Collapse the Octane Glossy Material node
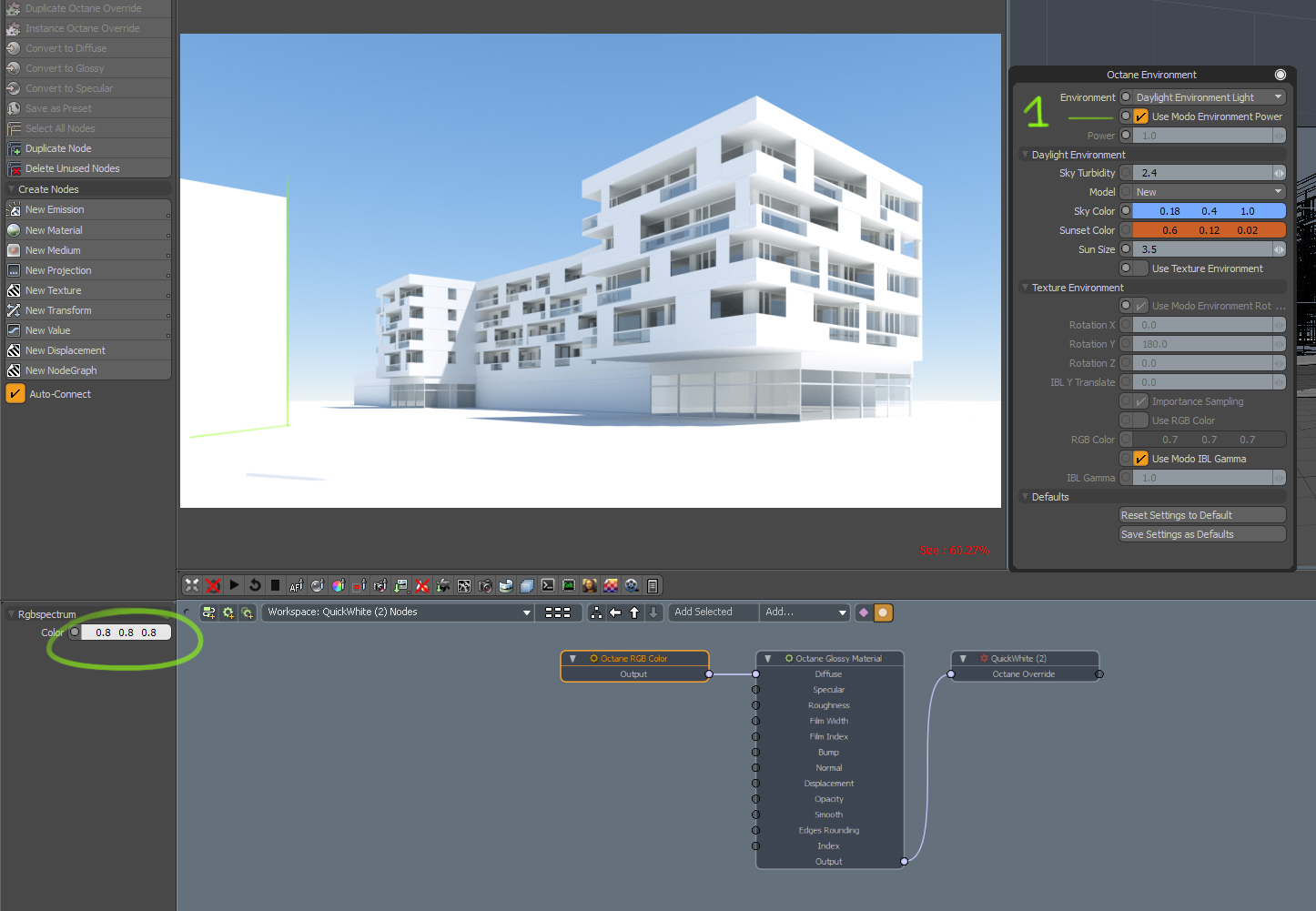The height and width of the screenshot is (911, 1316). pyautogui.click(x=768, y=659)
